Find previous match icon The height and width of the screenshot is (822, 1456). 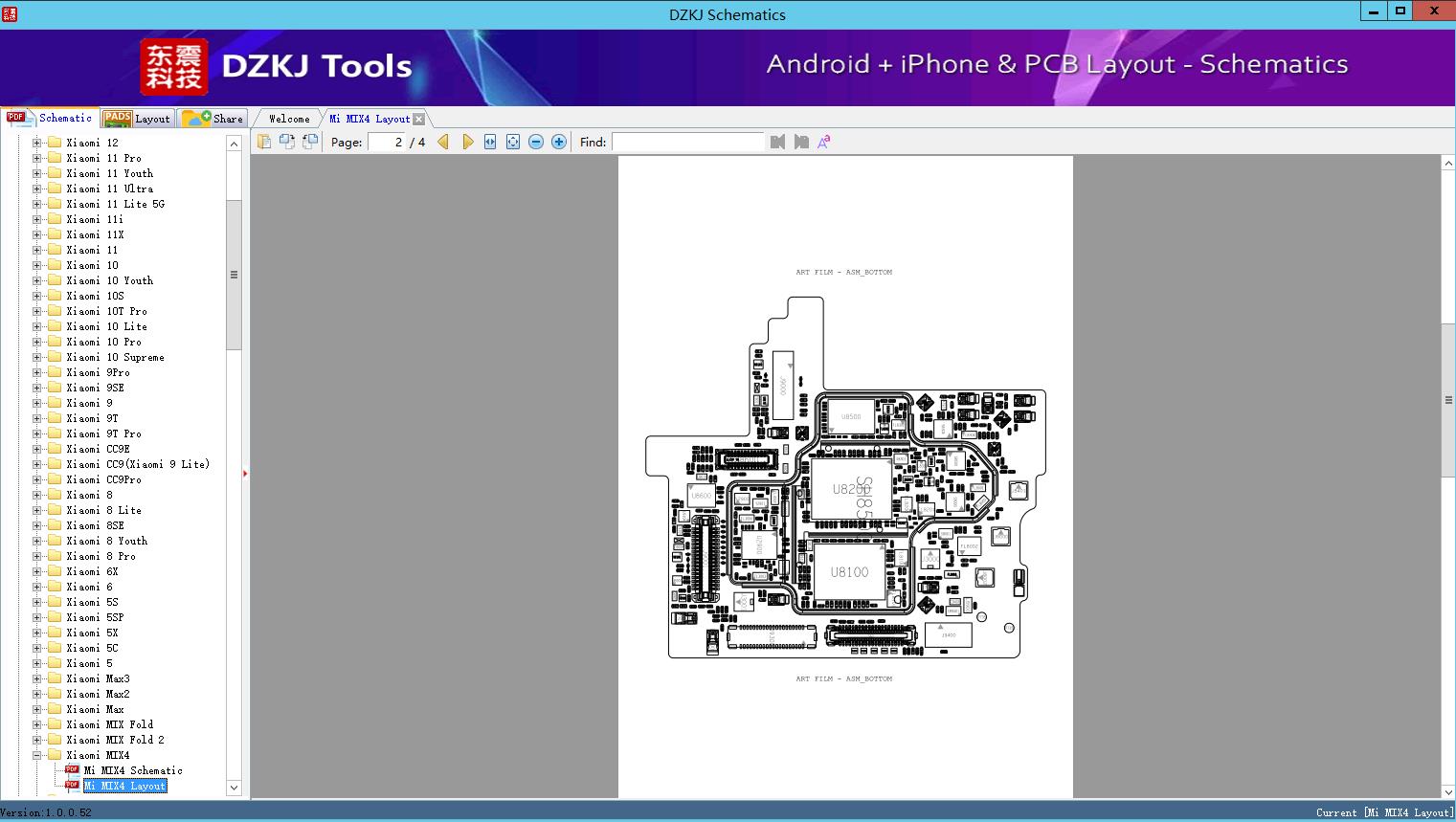click(x=777, y=142)
